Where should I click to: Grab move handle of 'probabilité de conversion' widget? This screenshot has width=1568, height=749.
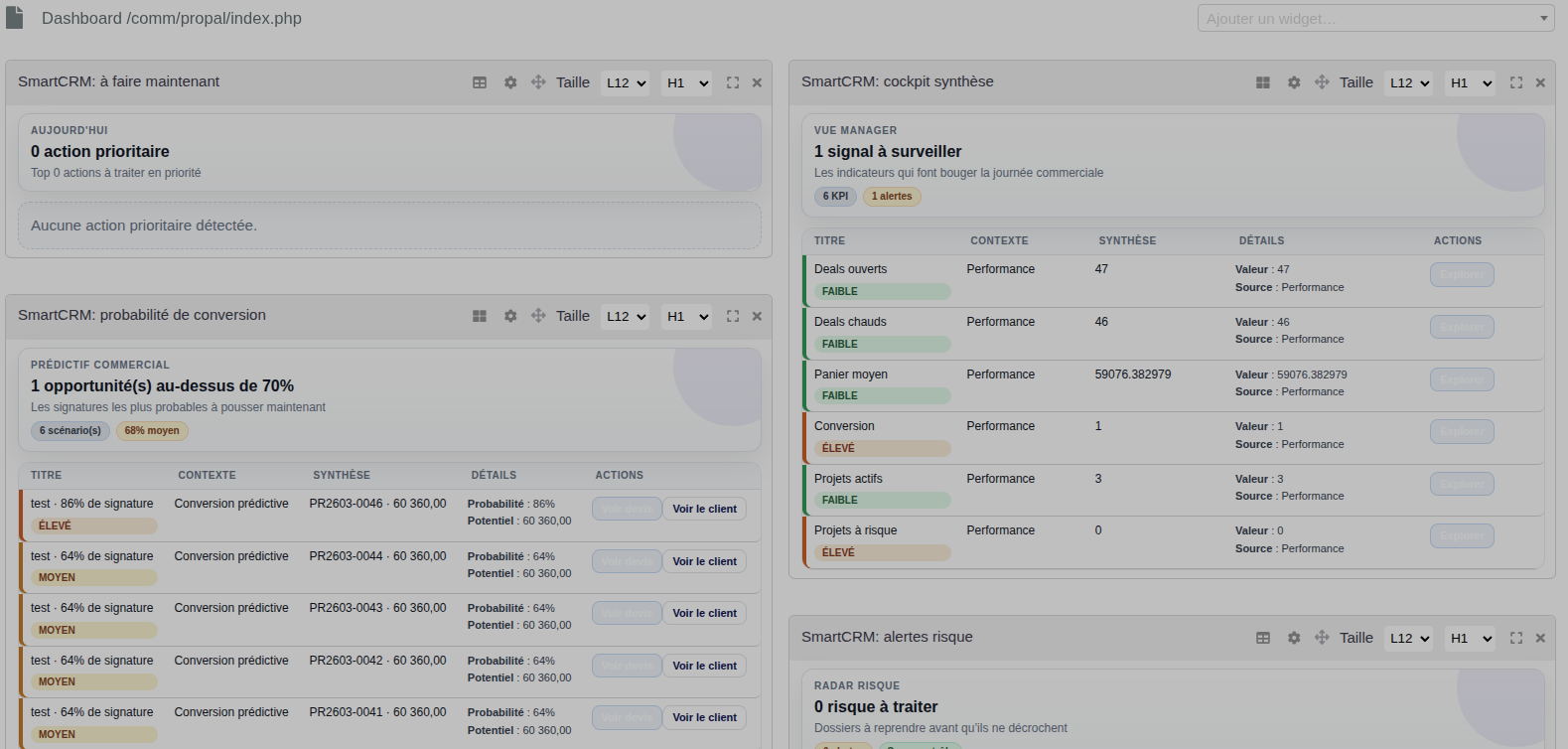(x=538, y=316)
